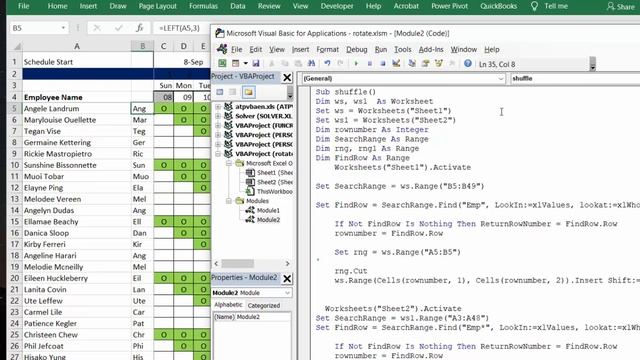Select Sheet2 in project tree
Screen dimensions: 640x360
click(x=269, y=182)
